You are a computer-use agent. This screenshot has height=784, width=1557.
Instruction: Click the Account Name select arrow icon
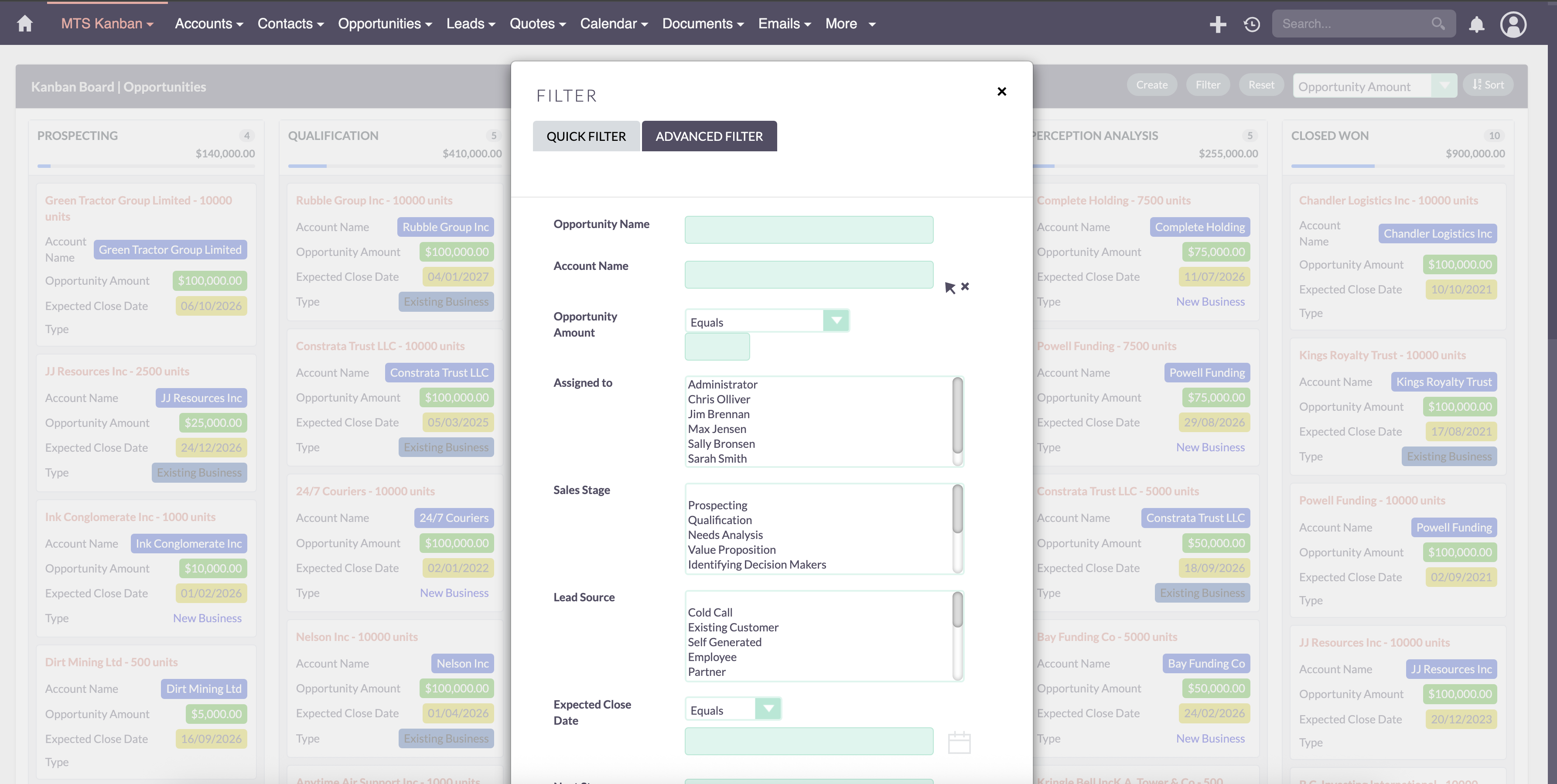949,288
